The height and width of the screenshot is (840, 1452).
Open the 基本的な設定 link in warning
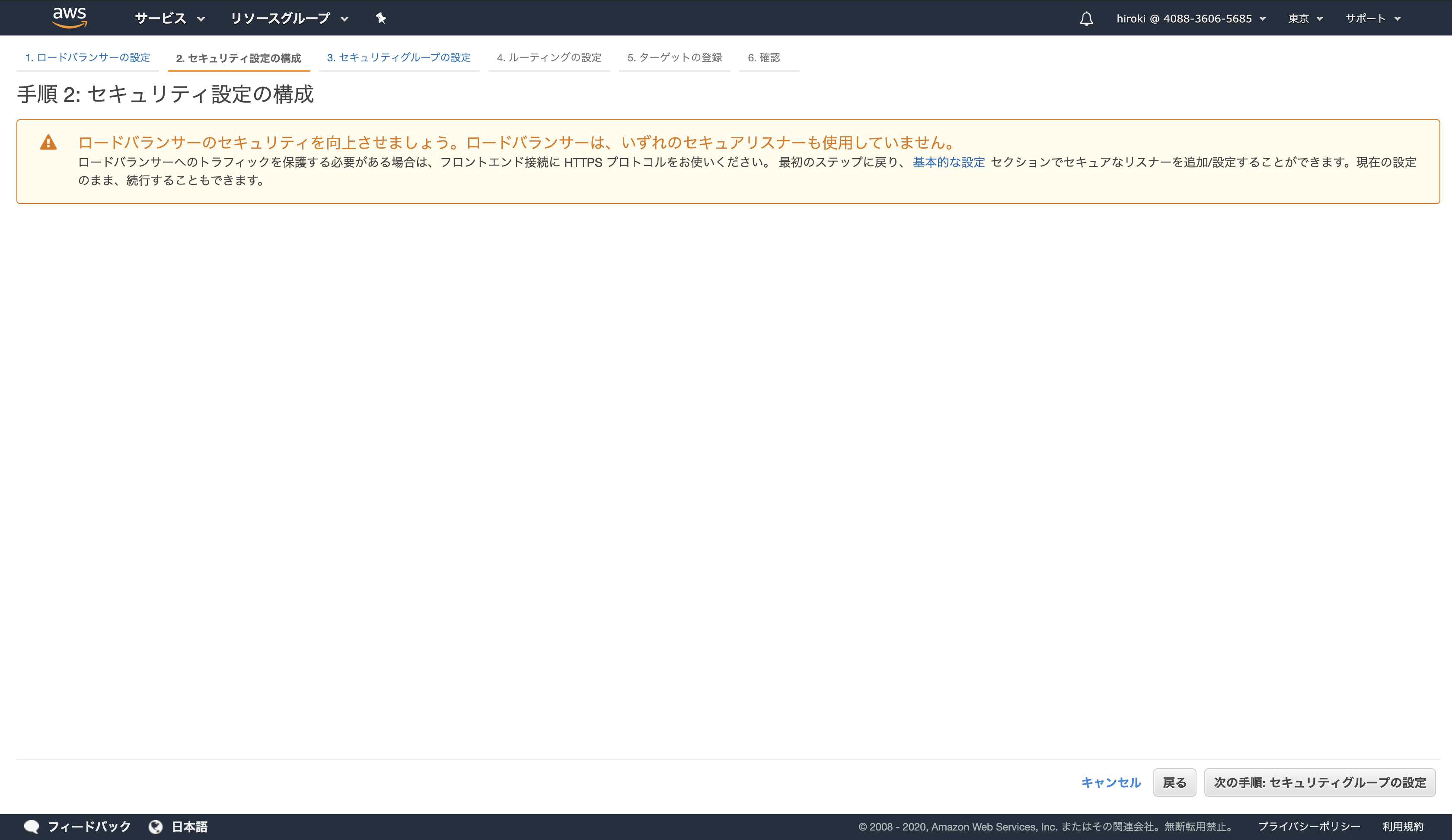(948, 162)
